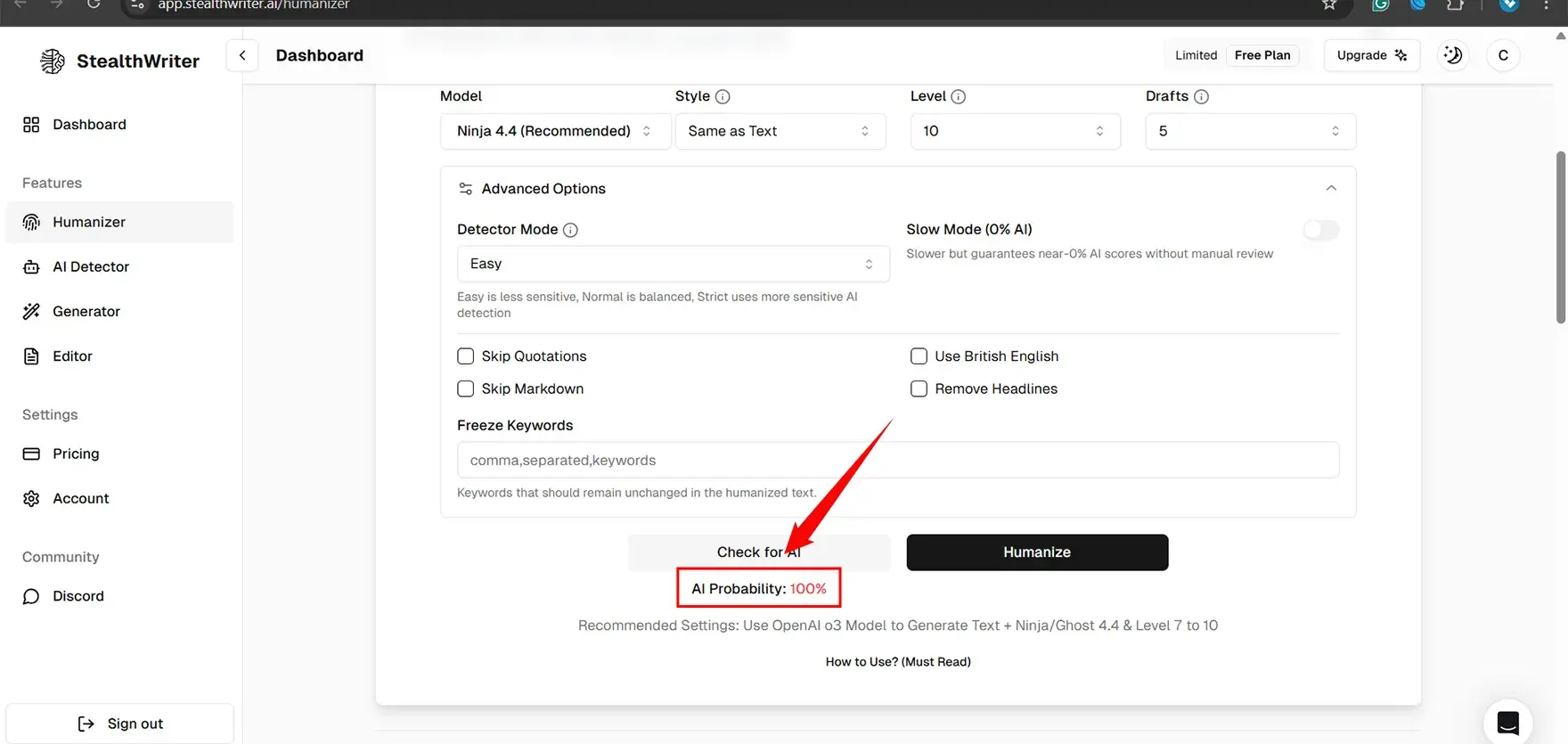The width and height of the screenshot is (1568, 744).
Task: Open the Drafts dropdown showing 5
Action: (x=1251, y=131)
